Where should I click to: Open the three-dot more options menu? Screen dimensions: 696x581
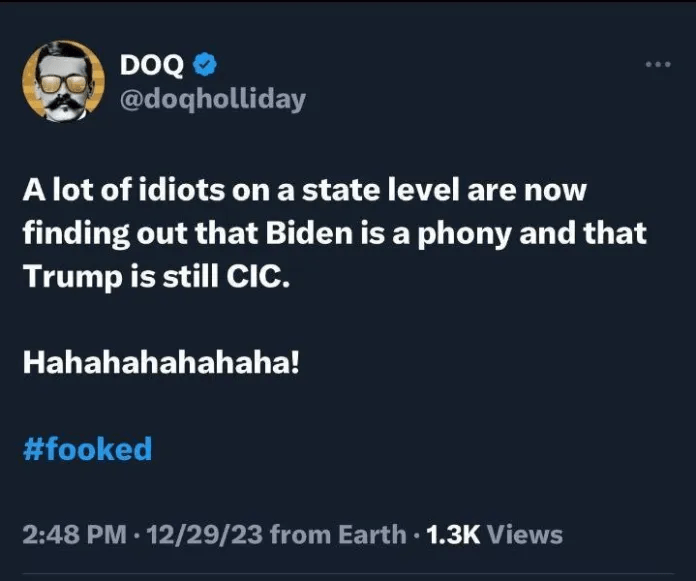coord(657,65)
